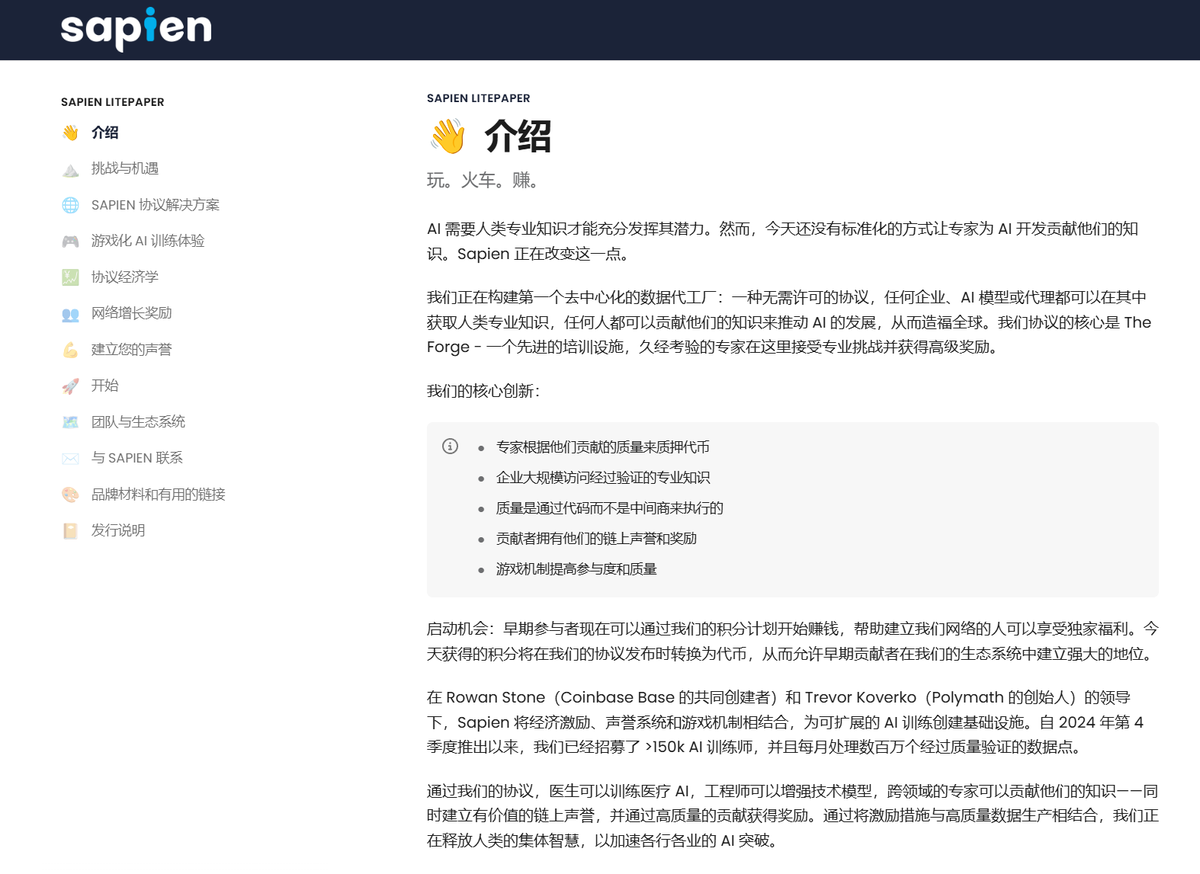
Task: Click the mountain icon next to 挑战与机遇
Action: click(70, 169)
